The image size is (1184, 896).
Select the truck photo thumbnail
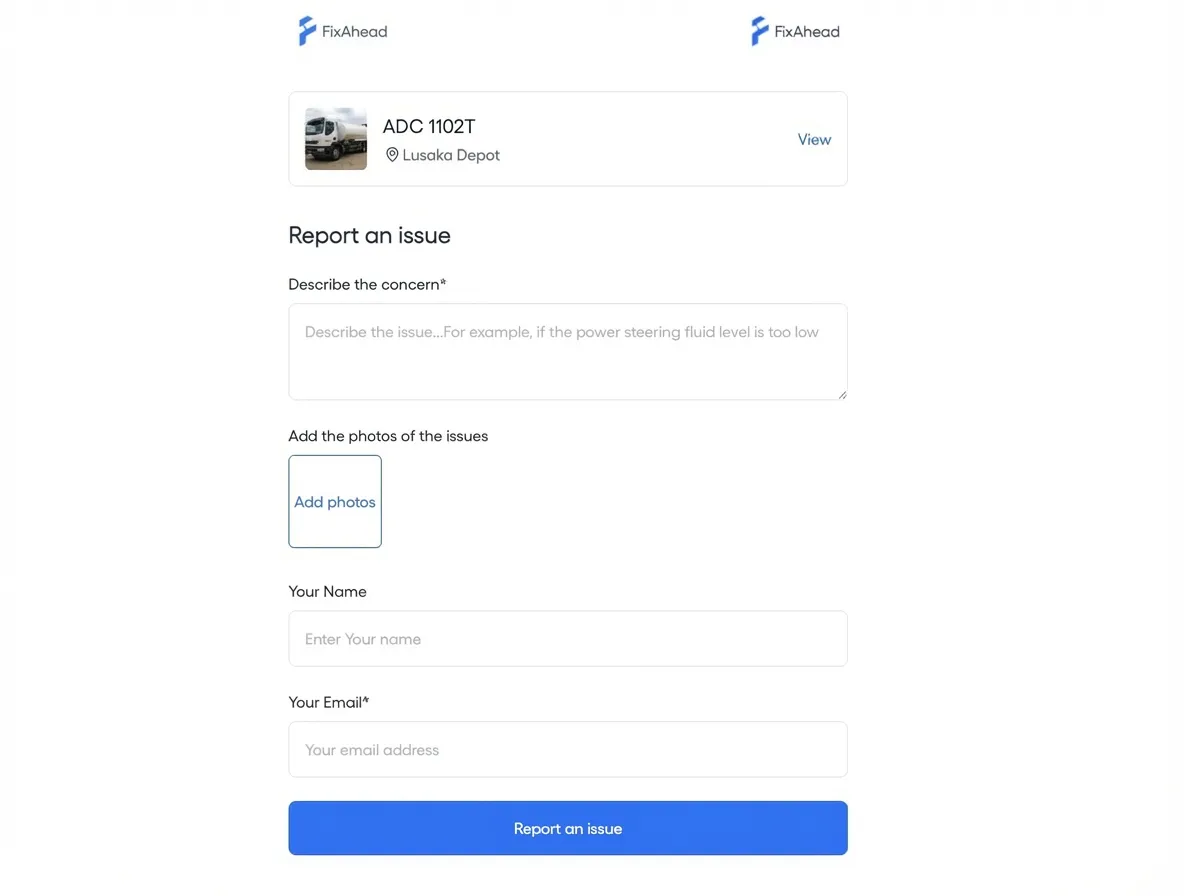335,138
